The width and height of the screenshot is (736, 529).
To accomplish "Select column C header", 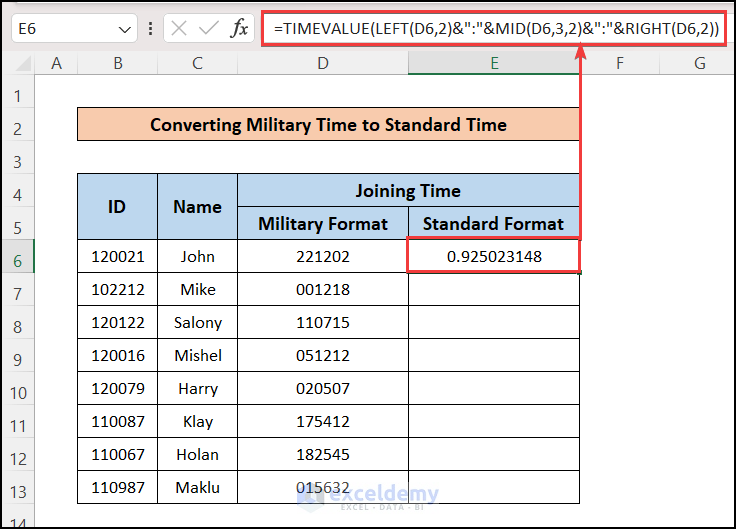I will point(198,63).
